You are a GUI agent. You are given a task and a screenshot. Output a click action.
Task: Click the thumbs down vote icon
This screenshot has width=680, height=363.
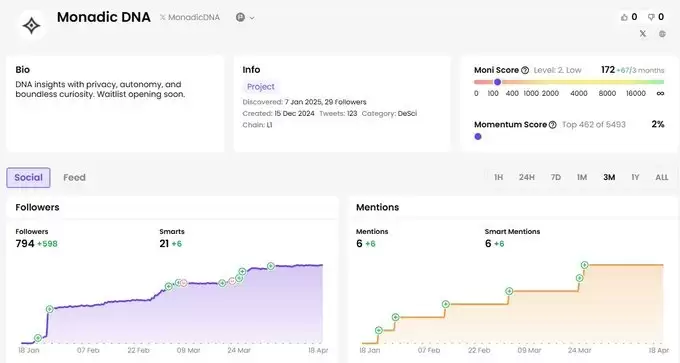pyautogui.click(x=651, y=17)
